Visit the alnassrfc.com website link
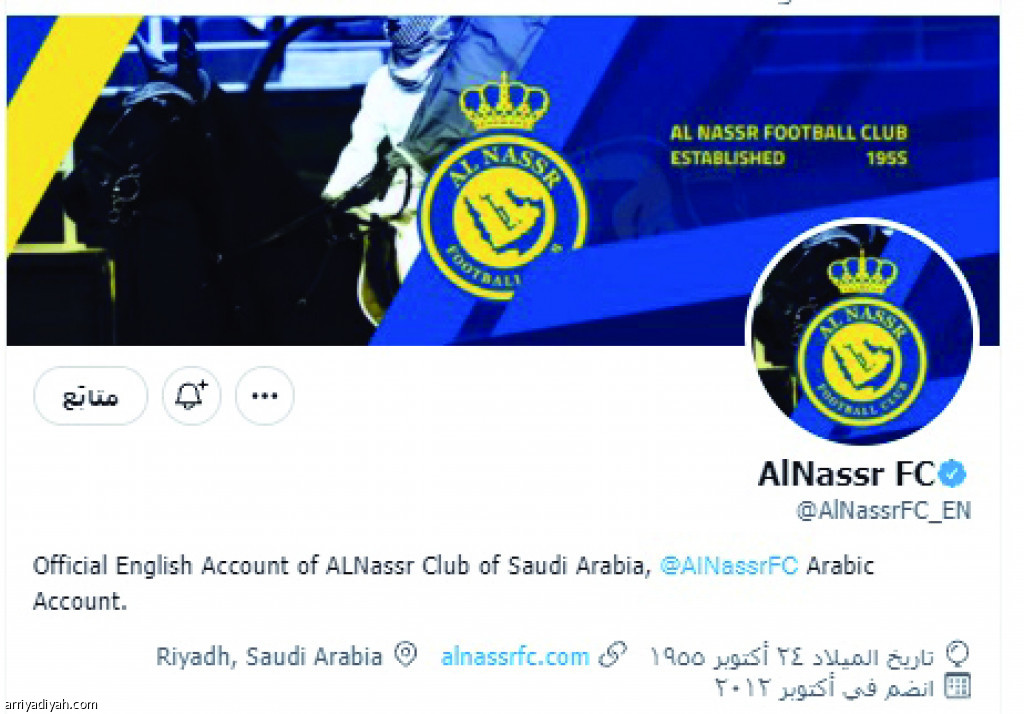The image size is (1024, 714). (x=515, y=656)
